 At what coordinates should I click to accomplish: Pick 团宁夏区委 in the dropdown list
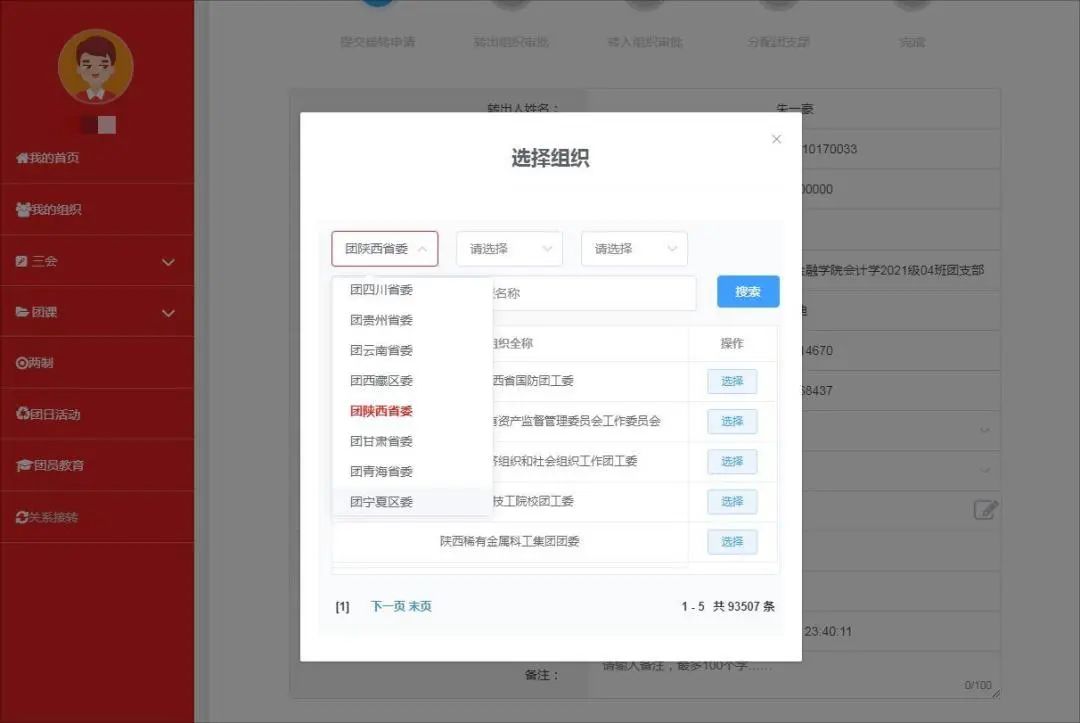tap(381, 502)
